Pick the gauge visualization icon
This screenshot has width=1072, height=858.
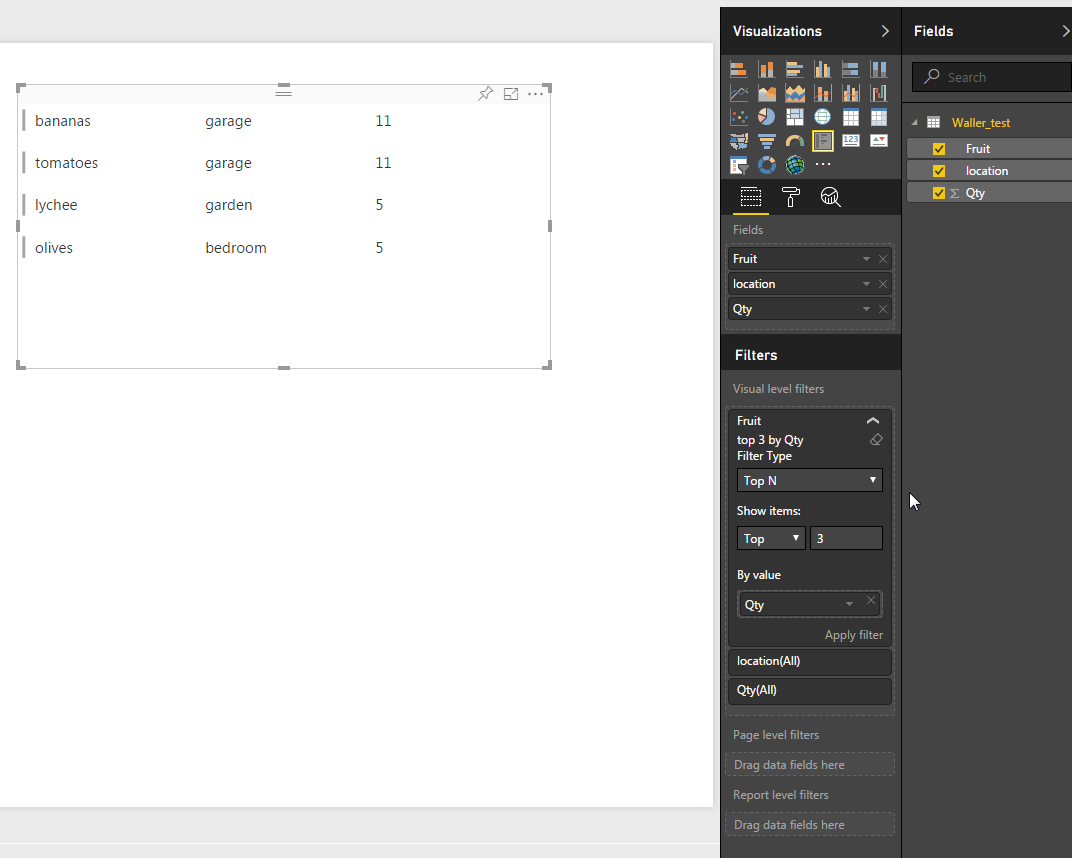coord(795,141)
